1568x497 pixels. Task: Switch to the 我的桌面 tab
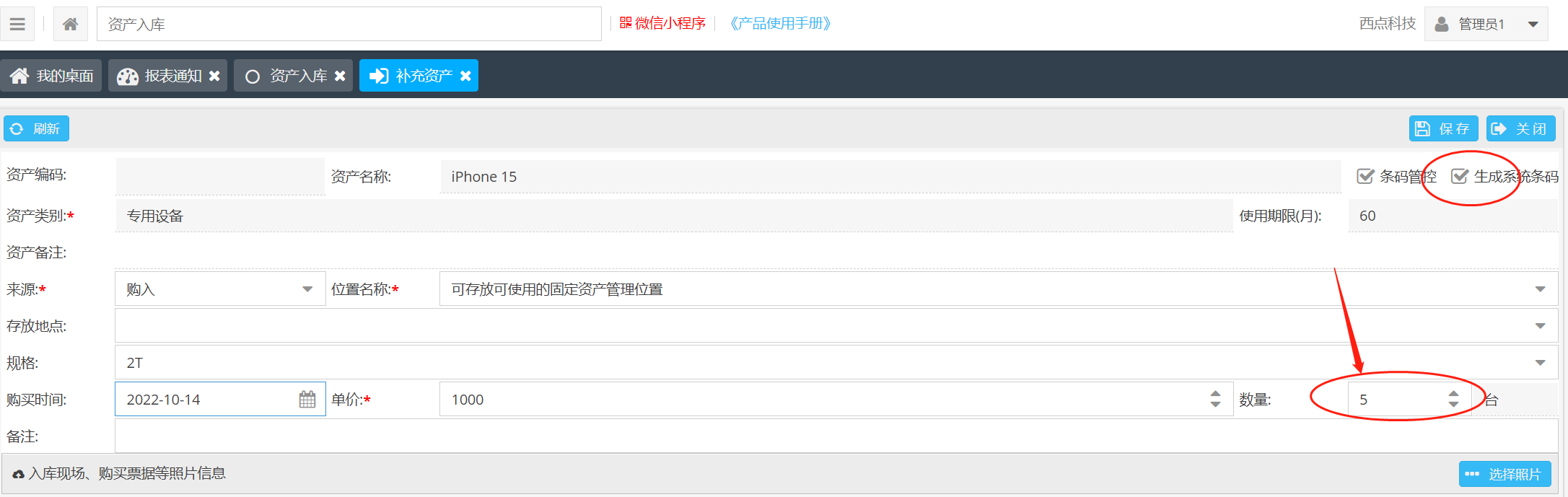point(51,76)
